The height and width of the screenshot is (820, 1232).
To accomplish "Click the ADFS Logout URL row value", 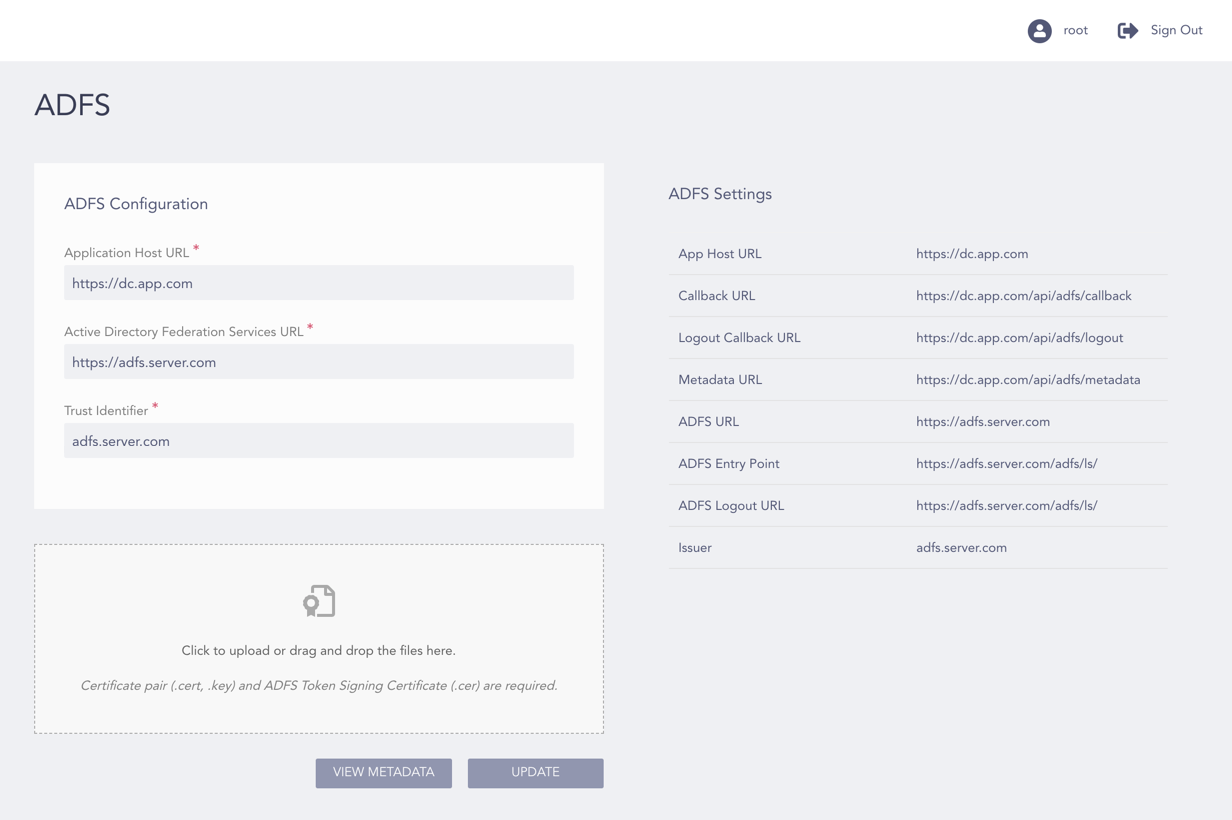I will click(x=1006, y=506).
